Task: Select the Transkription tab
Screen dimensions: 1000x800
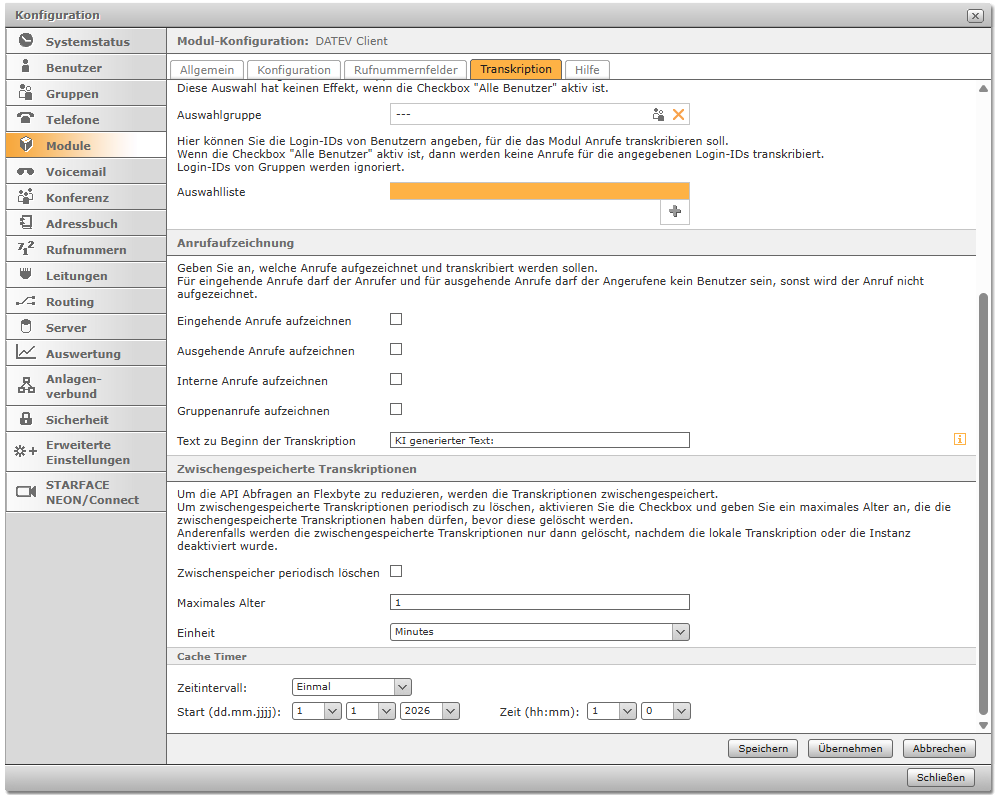Action: click(516, 69)
